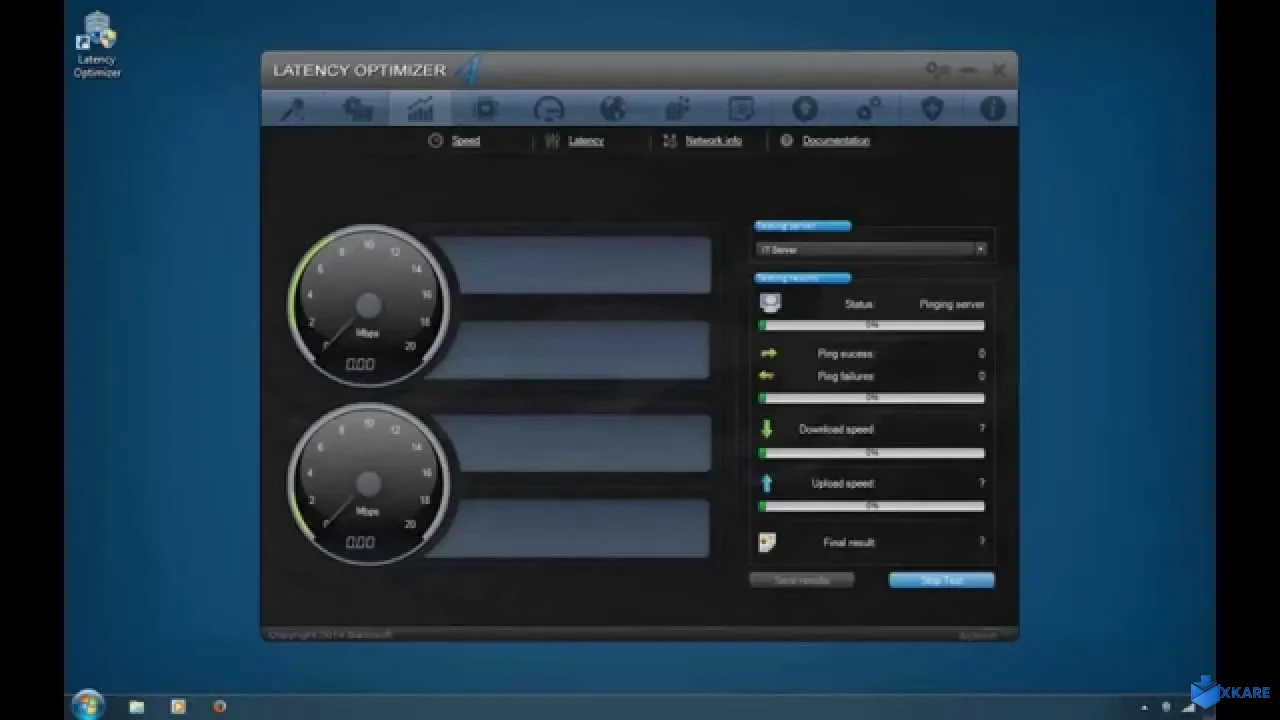Click the globe icon beside Documentation
Screen dimensions: 1280x720
(x=787, y=141)
